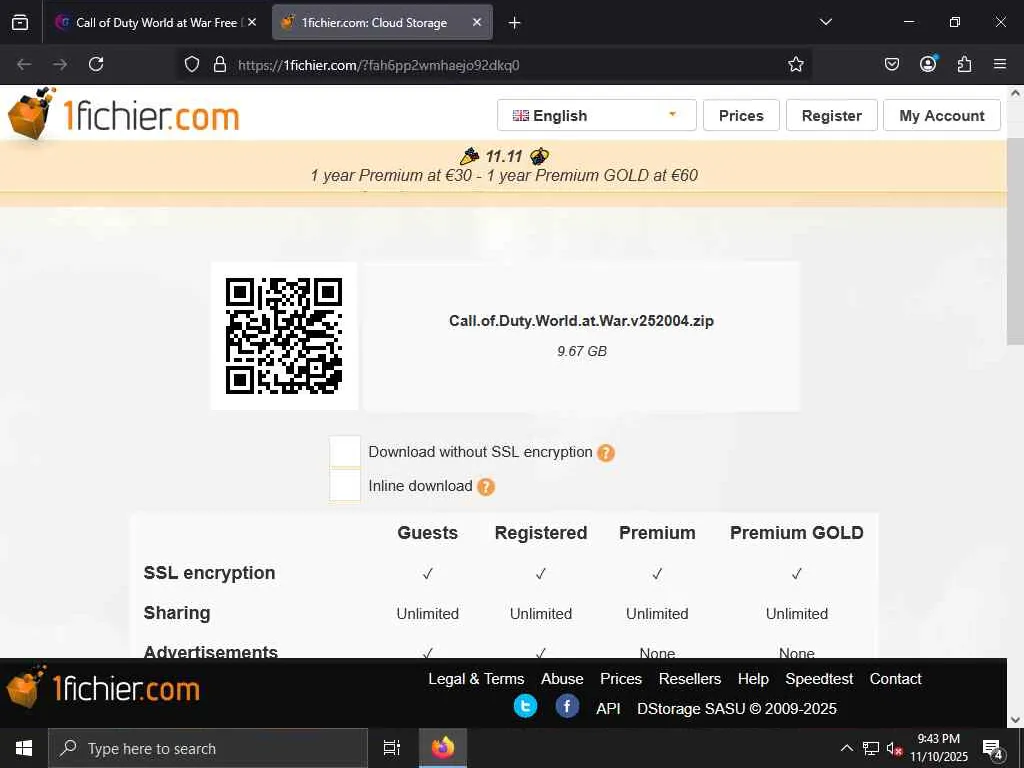Click the site security padlock icon
The image size is (1024, 768).
220,64
